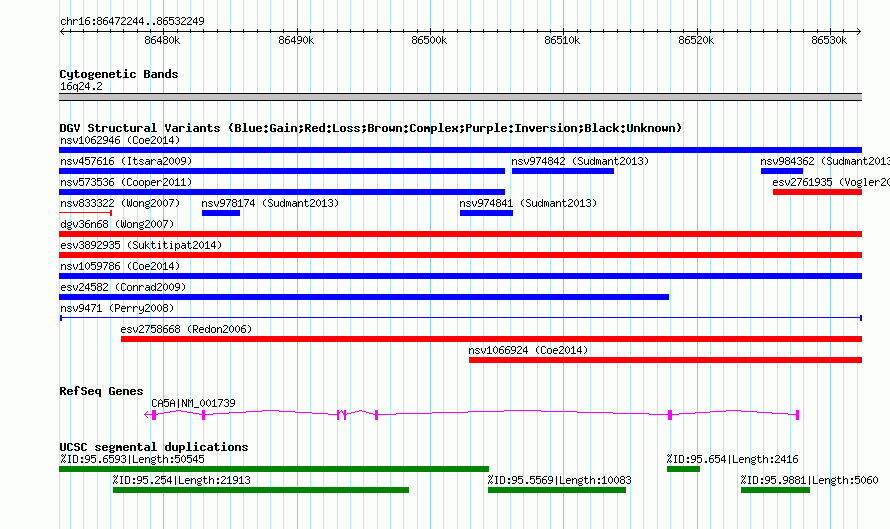Open the CA5A|NM_001739 gene label
Screen dimensions: 890x529
pyautogui.click(x=193, y=403)
